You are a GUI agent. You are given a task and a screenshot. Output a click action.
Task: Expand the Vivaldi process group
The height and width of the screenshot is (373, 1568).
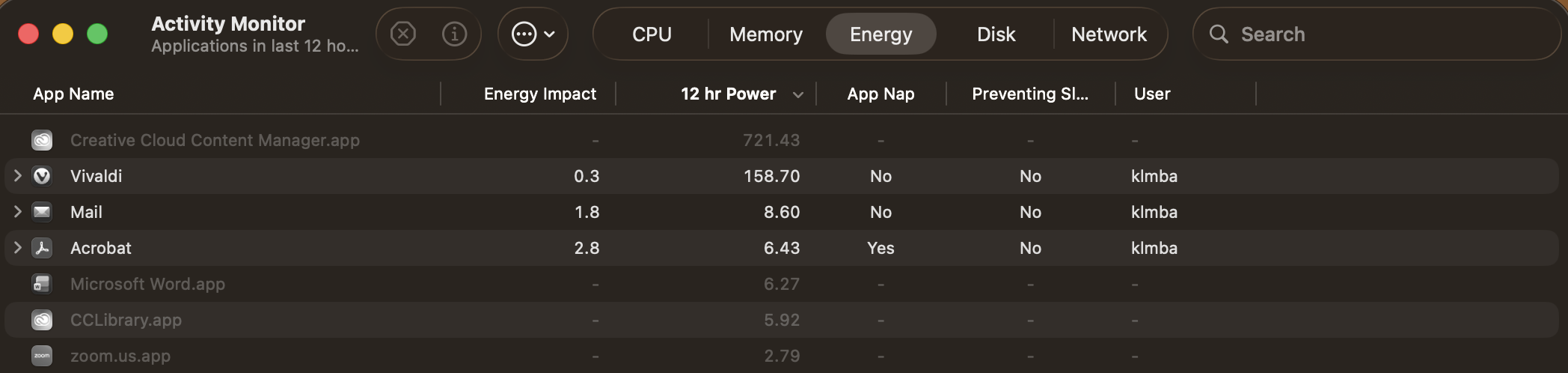[x=18, y=176]
